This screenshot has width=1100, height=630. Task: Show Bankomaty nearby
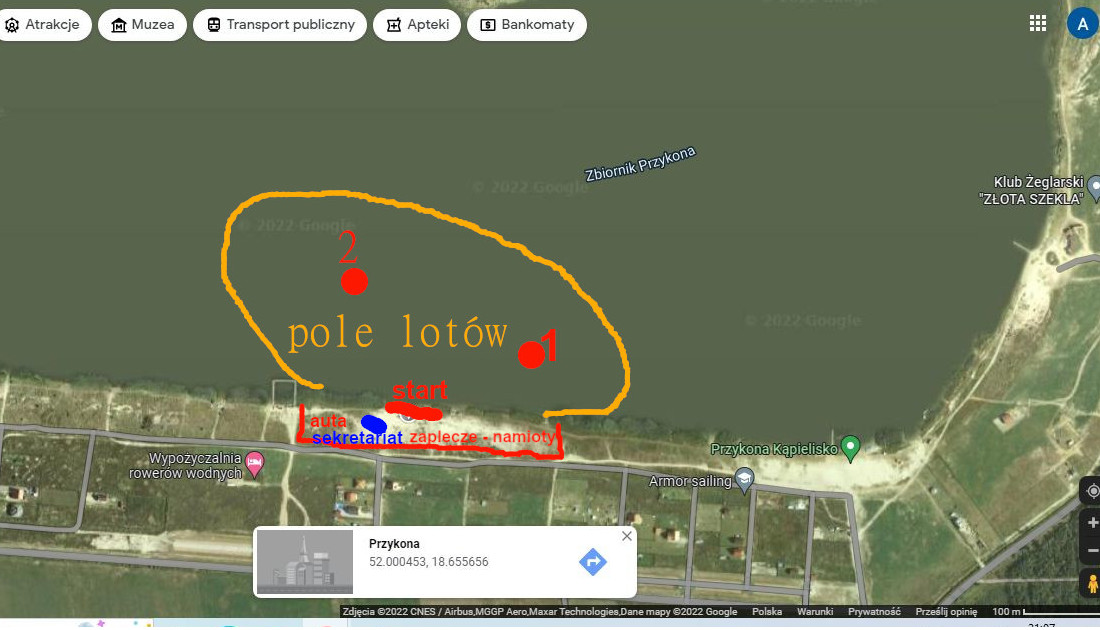tap(527, 25)
